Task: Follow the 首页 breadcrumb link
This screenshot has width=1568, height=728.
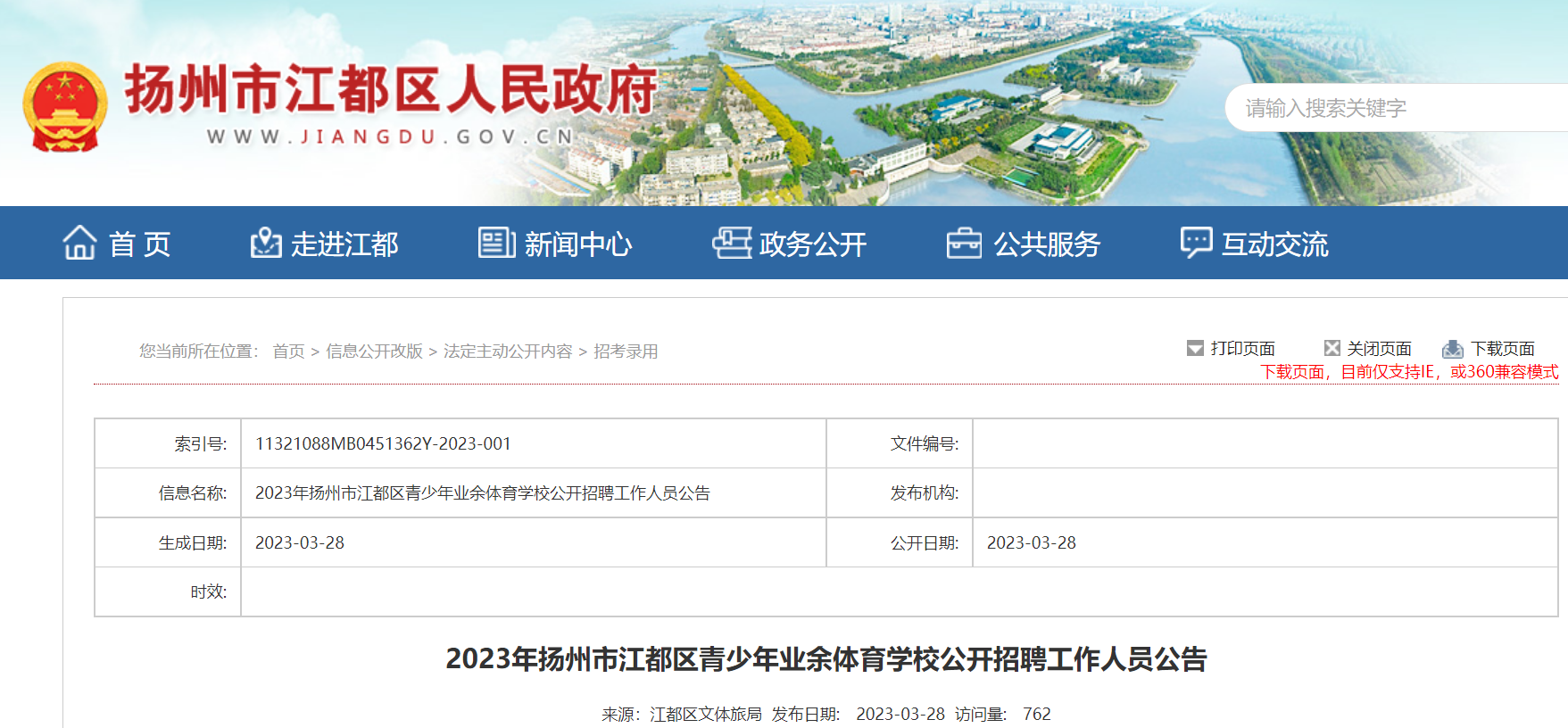Action: tap(289, 352)
